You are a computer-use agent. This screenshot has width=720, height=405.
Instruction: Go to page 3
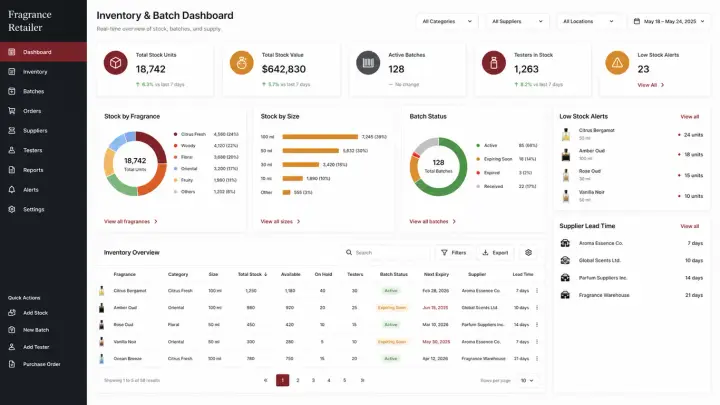(313, 380)
